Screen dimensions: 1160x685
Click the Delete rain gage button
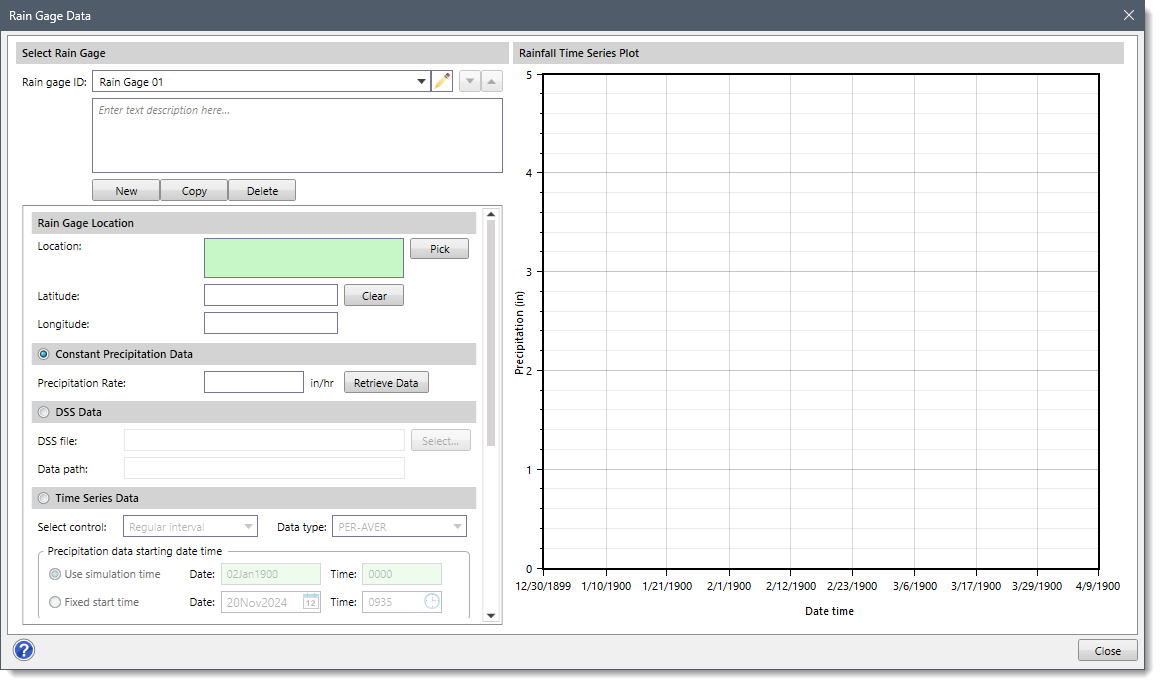click(x=262, y=191)
